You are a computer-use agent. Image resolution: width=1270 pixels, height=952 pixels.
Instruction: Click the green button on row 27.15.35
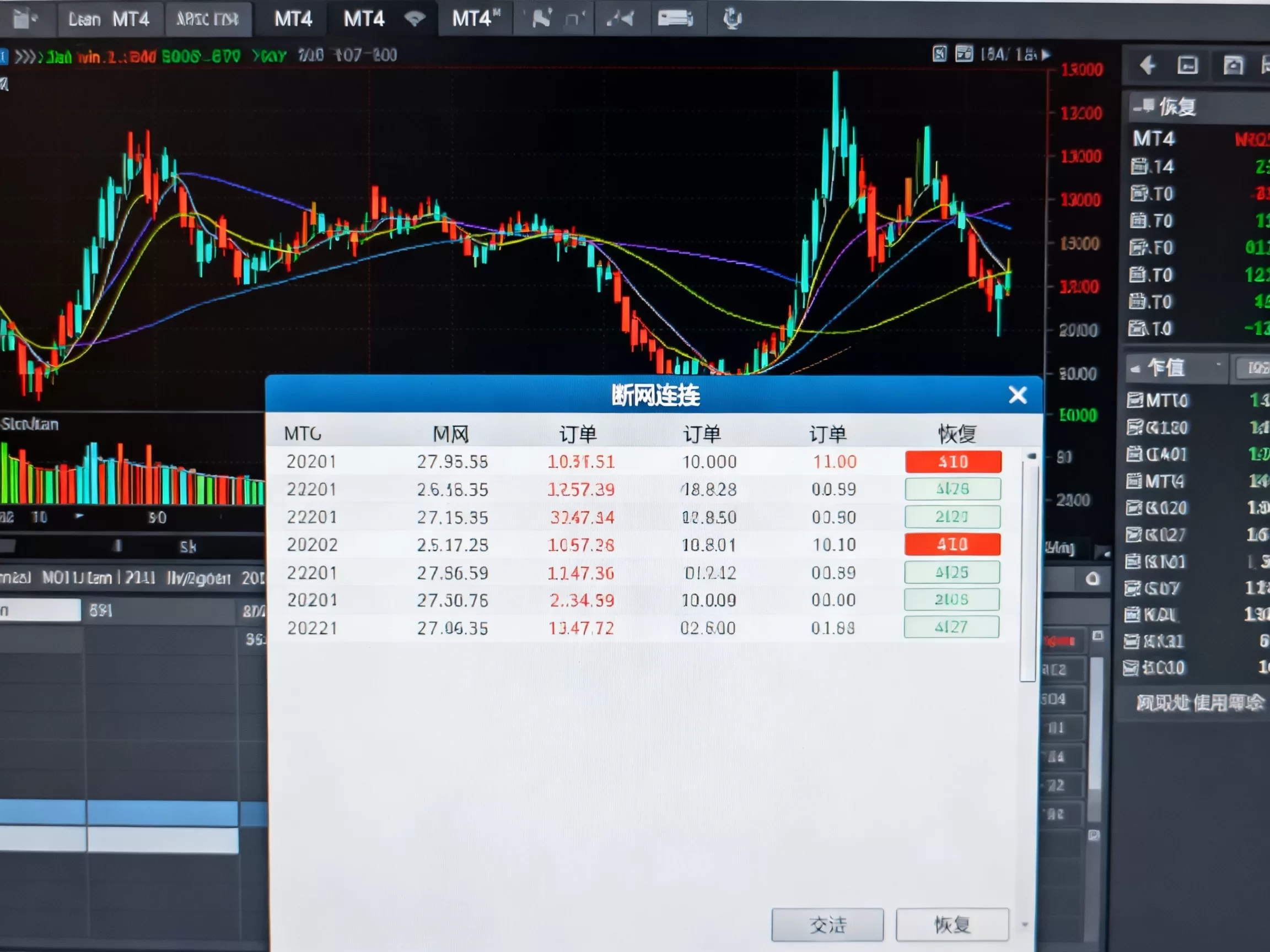[x=952, y=517]
